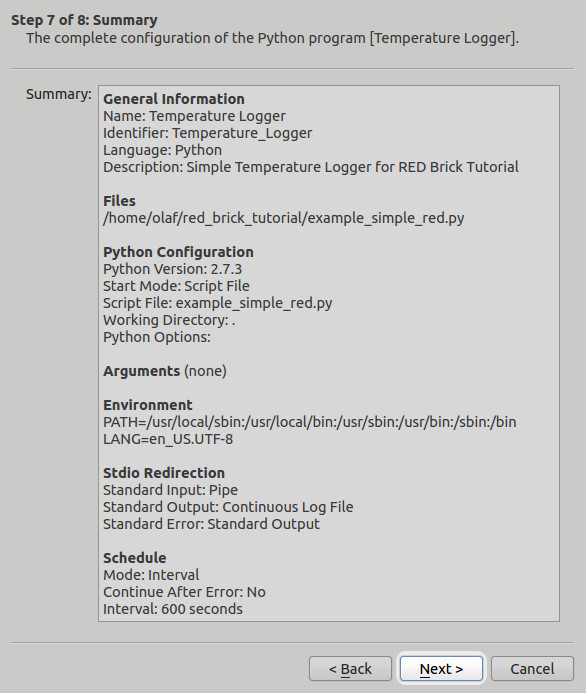Select the LANG=en_US.UTF-8 line
Image resolution: width=586 pixels, height=693 pixels.
point(168,439)
